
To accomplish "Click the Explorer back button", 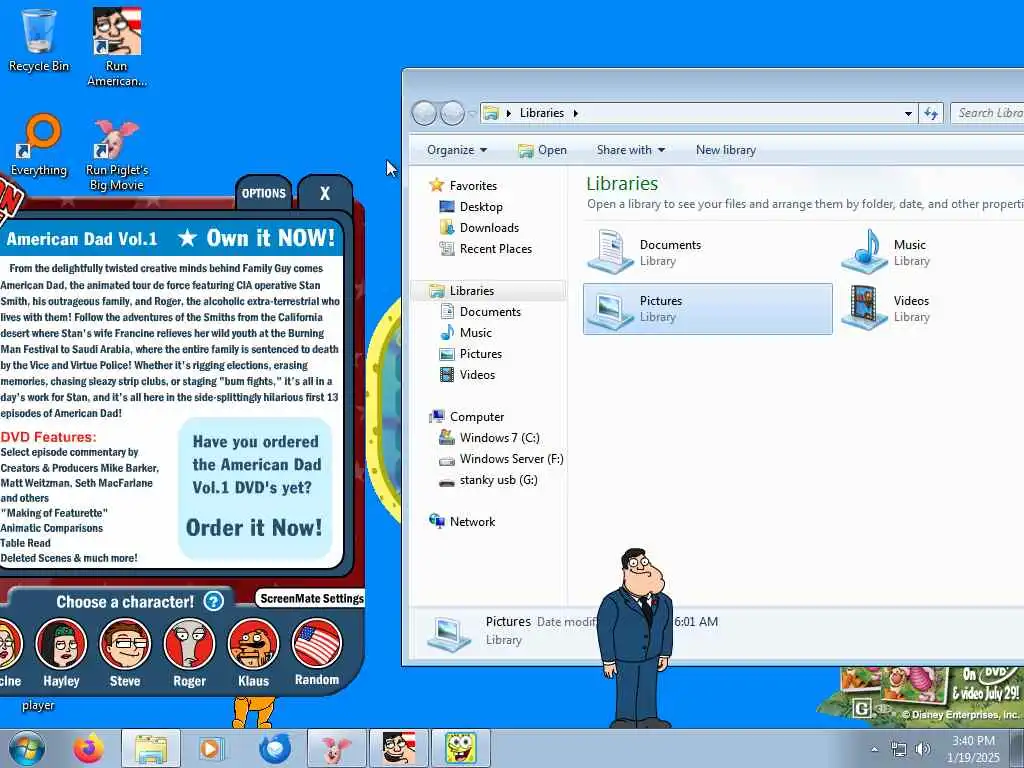I will pyautogui.click(x=424, y=113).
